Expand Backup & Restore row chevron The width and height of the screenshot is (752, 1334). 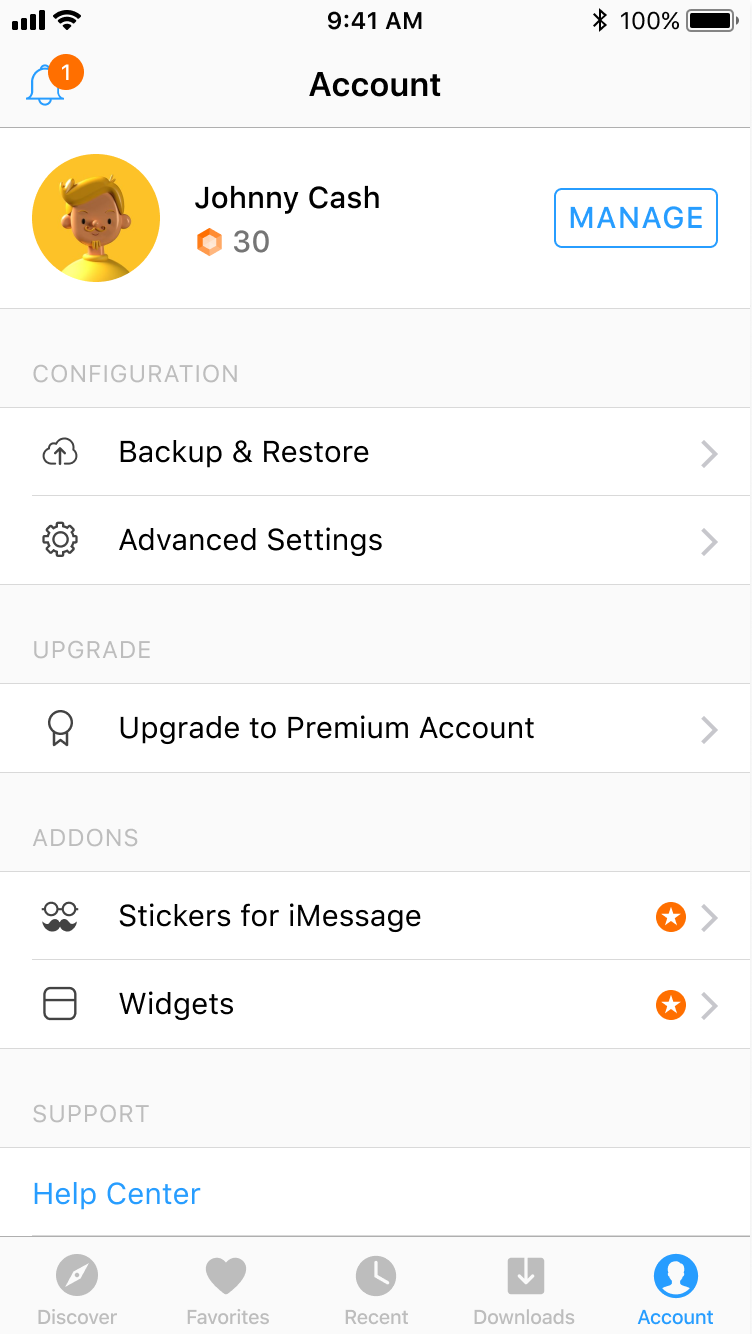click(x=709, y=454)
